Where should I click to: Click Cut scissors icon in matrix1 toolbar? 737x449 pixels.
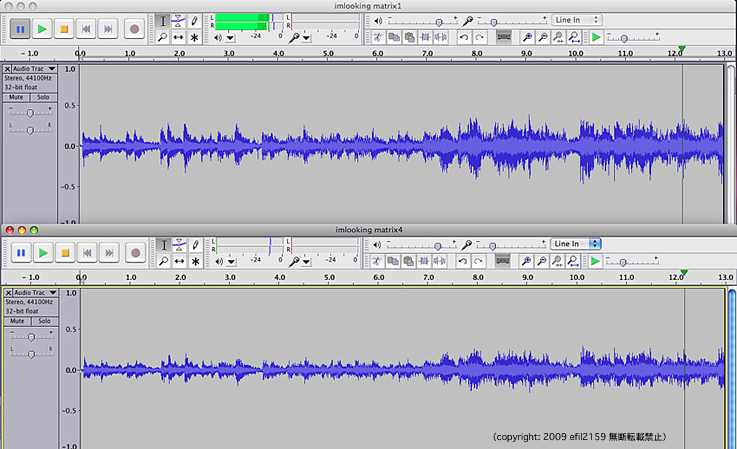(378, 37)
